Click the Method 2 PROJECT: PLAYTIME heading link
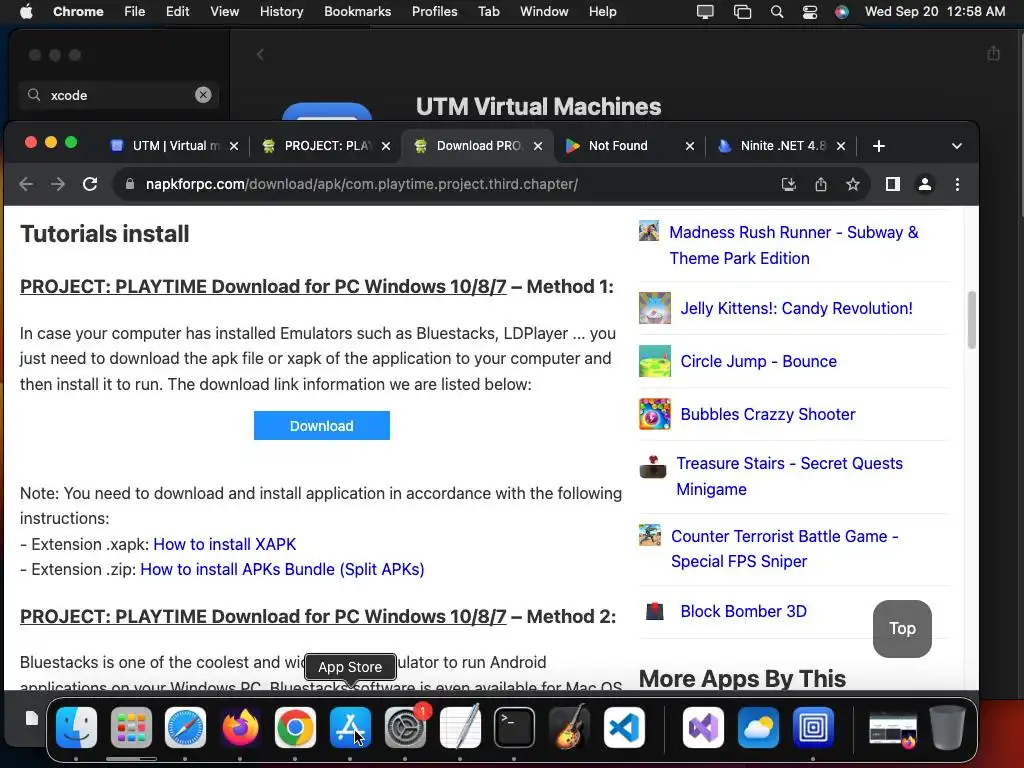Image resolution: width=1024 pixels, height=768 pixels. (263, 616)
